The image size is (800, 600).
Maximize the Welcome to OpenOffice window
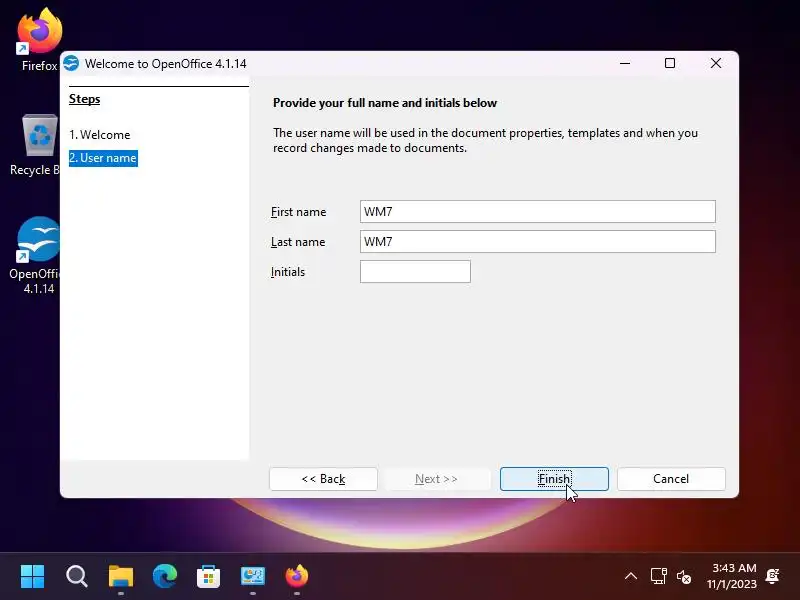pos(670,63)
